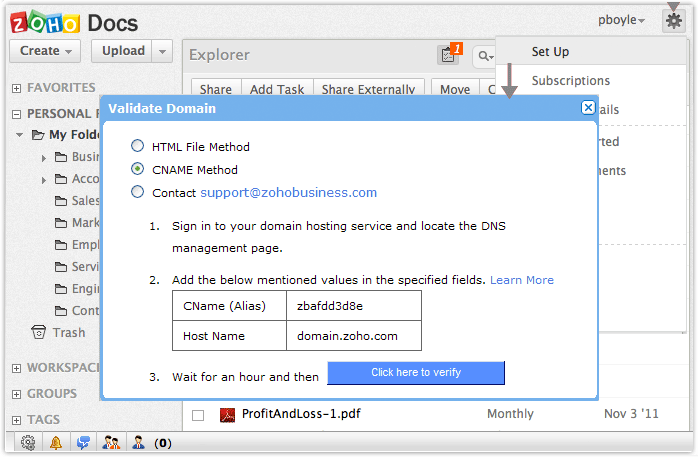The width and height of the screenshot is (698, 457).
Task: Click the Nov 3 '11 date
Action: click(631, 414)
